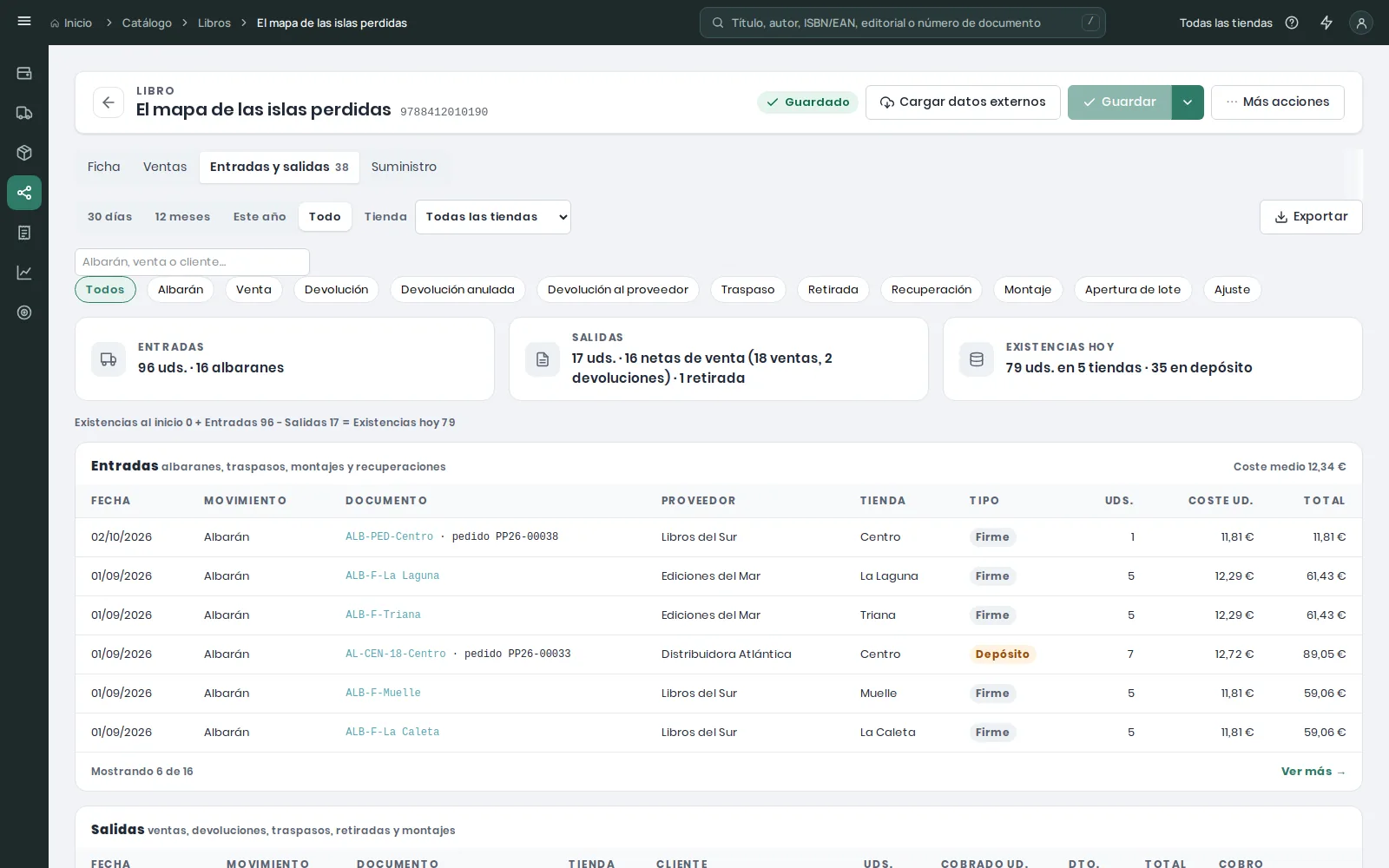The width and height of the screenshot is (1389, 868).
Task: Open the hamburger main menu
Action: click(x=24, y=22)
